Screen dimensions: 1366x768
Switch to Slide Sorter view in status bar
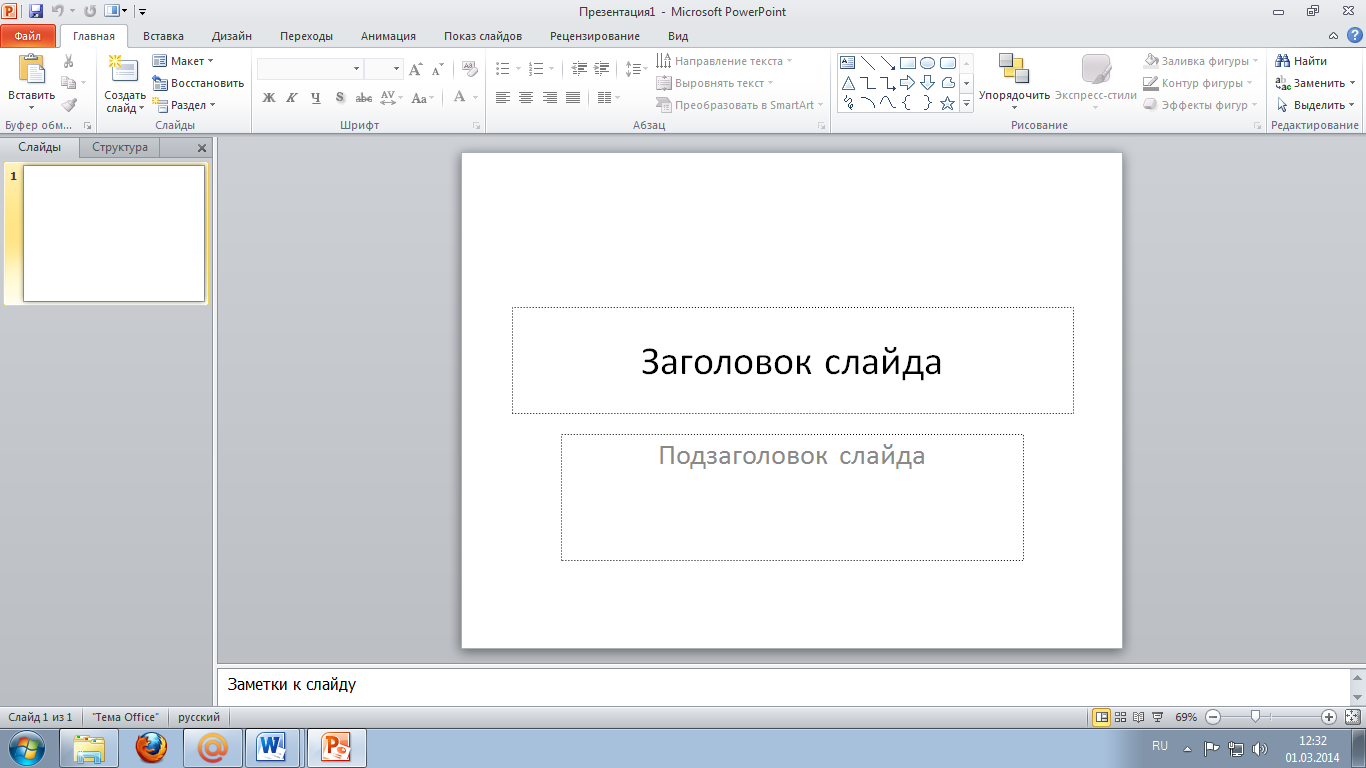[1121, 717]
